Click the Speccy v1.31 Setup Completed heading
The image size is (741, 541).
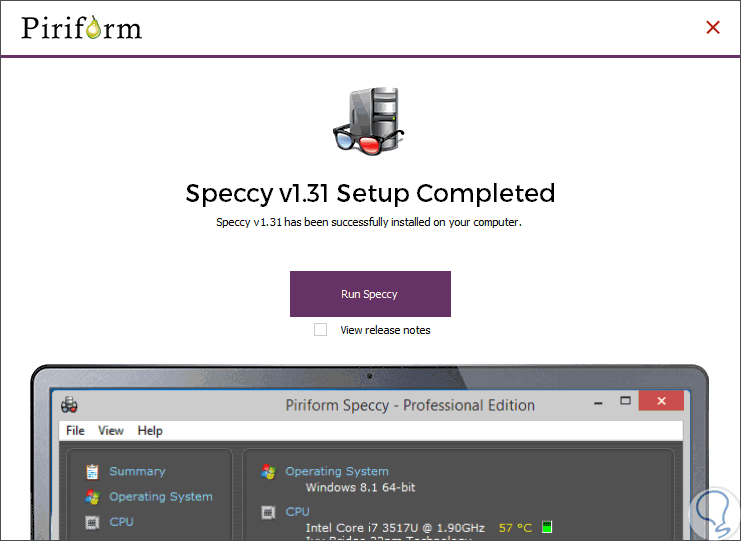(x=370, y=193)
